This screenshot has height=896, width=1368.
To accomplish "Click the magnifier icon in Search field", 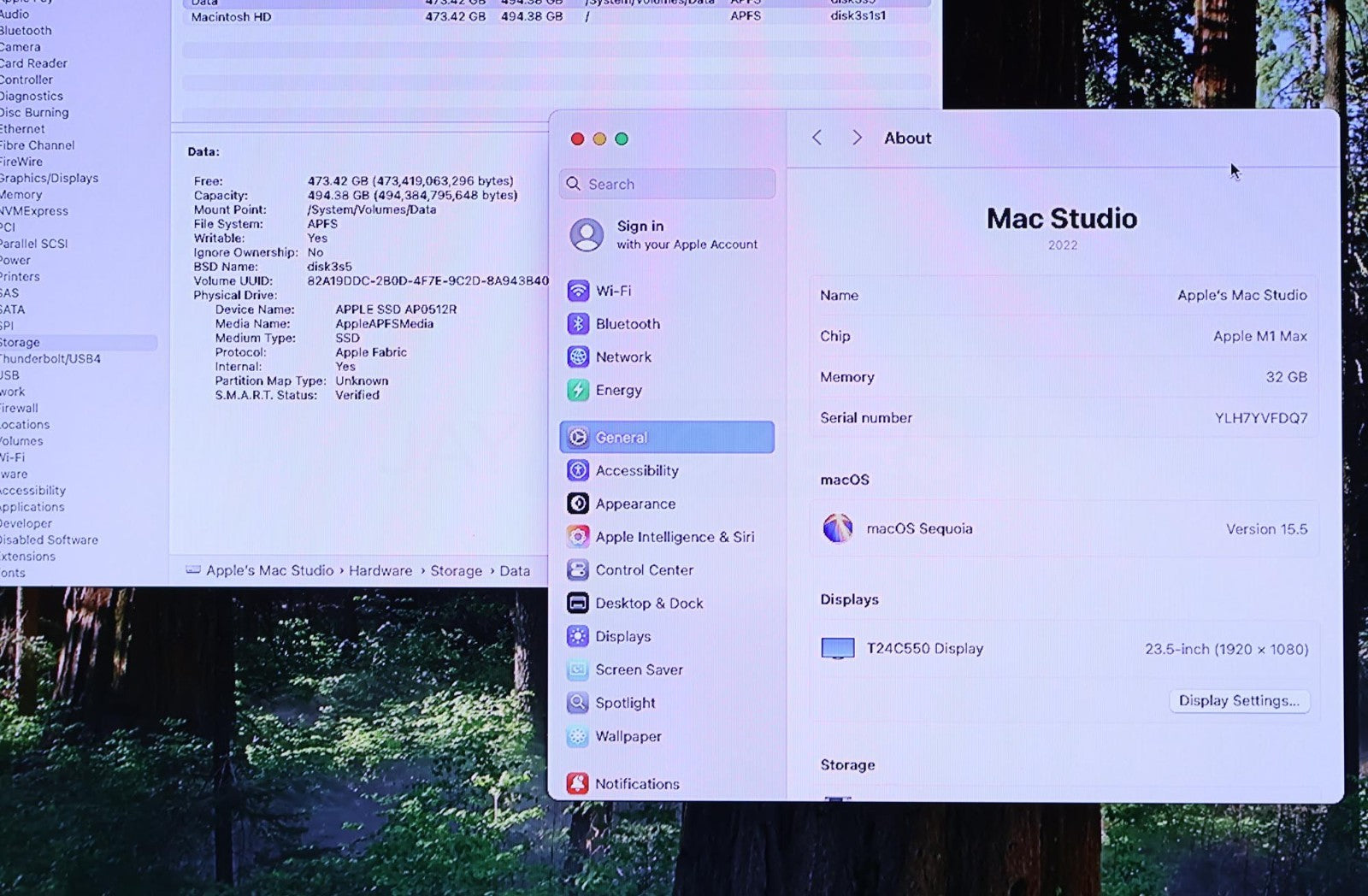I will pyautogui.click(x=574, y=184).
